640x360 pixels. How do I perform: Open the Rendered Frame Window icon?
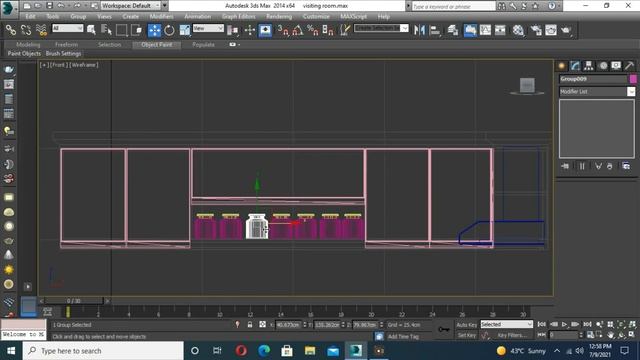[551, 30]
